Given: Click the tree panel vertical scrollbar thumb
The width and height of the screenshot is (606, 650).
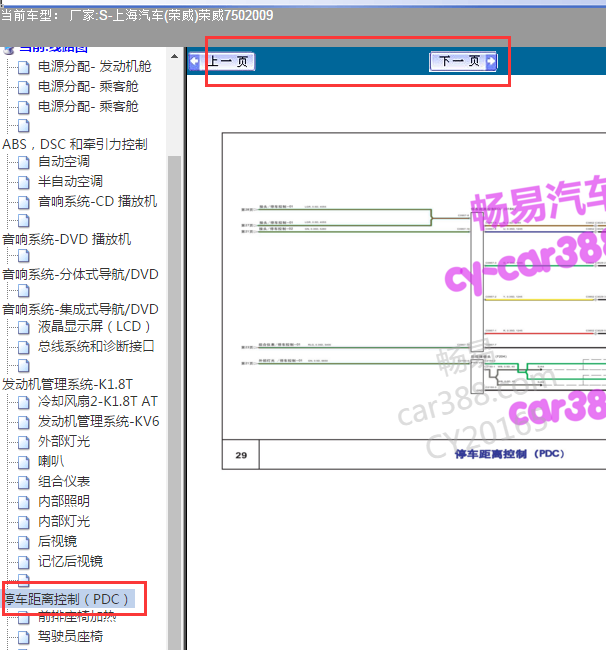Looking at the screenshot, I should [x=175, y=403].
